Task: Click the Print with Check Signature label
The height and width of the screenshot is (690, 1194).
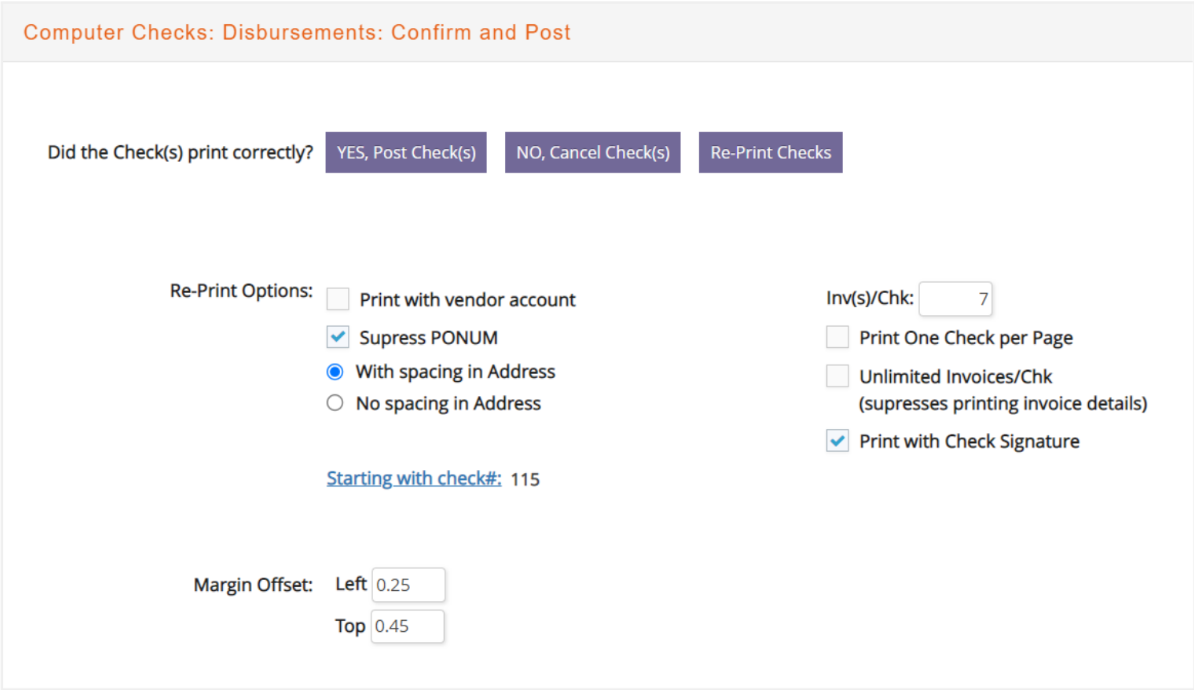Action: point(969,441)
